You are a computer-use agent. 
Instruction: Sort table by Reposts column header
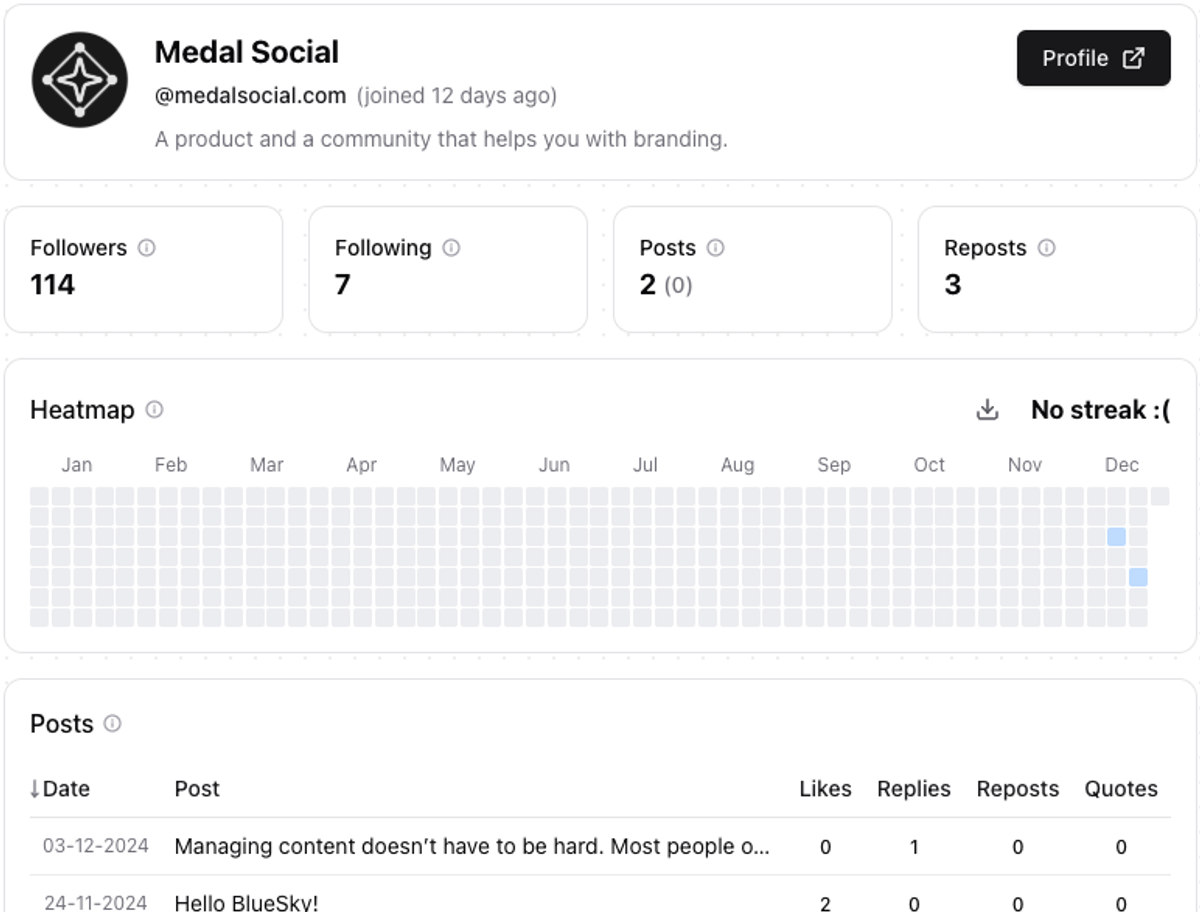(1017, 789)
